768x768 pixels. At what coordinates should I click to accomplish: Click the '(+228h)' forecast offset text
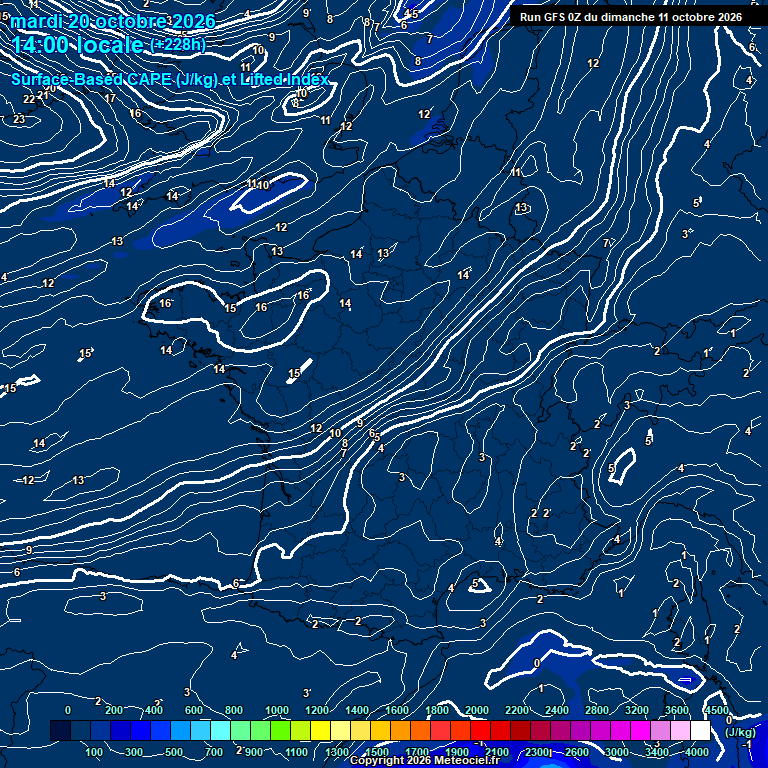178,45
